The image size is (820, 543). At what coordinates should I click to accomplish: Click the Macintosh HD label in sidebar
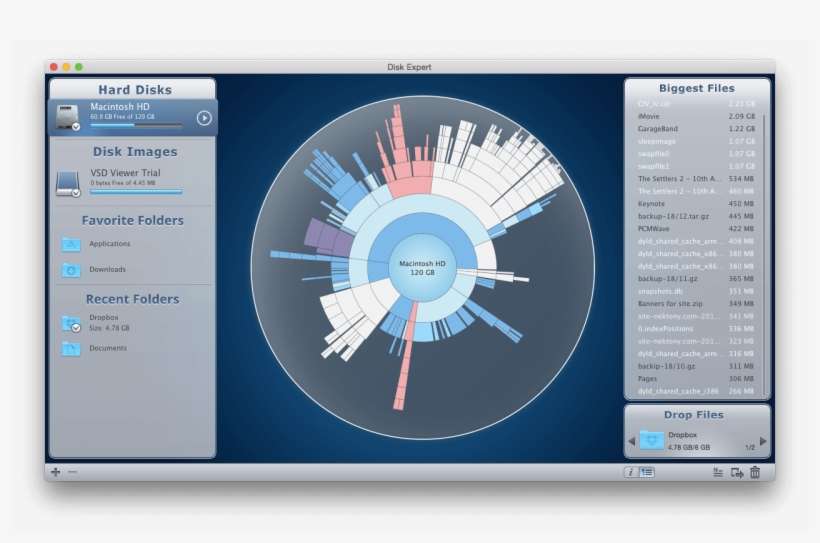(120, 107)
